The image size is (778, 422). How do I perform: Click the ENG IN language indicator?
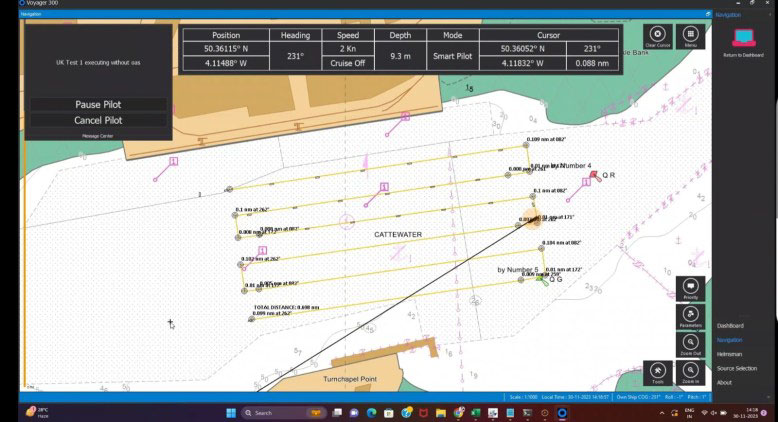pyautogui.click(x=689, y=413)
